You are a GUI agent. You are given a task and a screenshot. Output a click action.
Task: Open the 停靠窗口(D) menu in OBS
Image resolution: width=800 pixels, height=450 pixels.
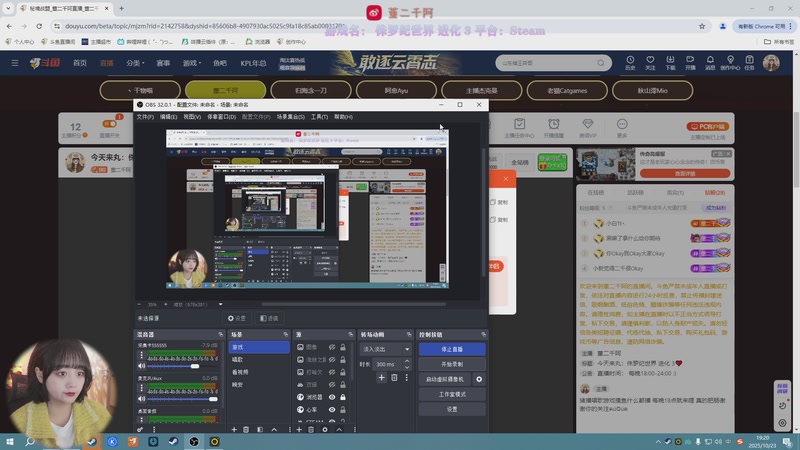[221, 117]
